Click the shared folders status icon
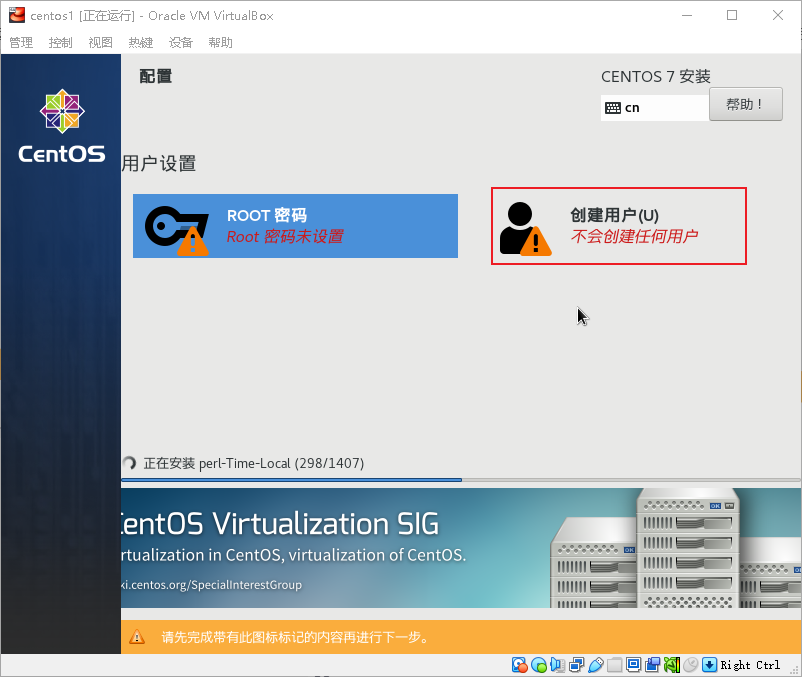 [x=615, y=665]
